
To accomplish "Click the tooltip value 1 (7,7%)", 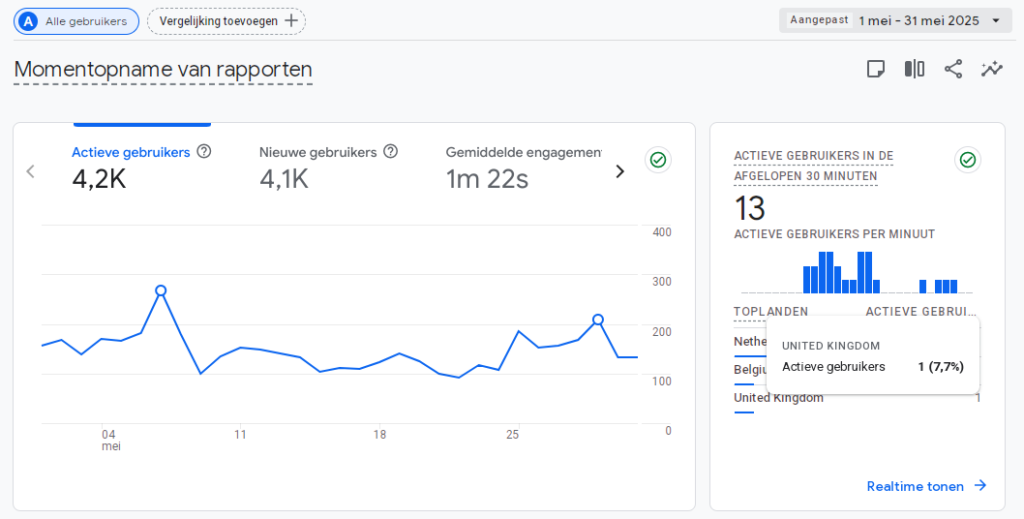I will [940, 367].
